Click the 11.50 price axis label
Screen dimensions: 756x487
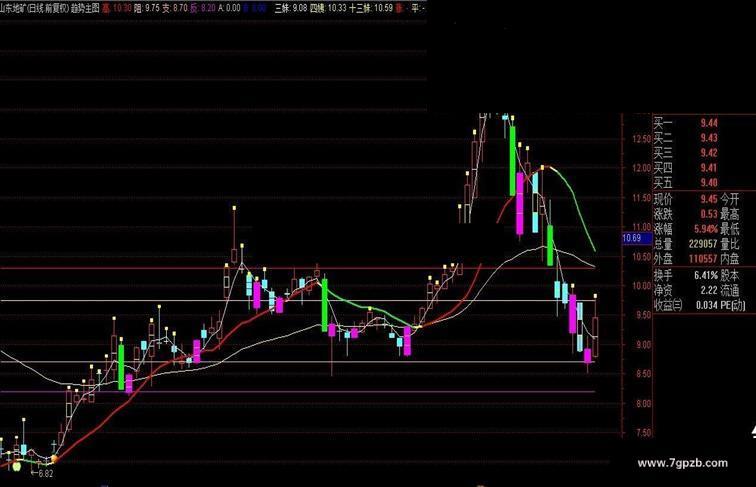pyautogui.click(x=642, y=198)
